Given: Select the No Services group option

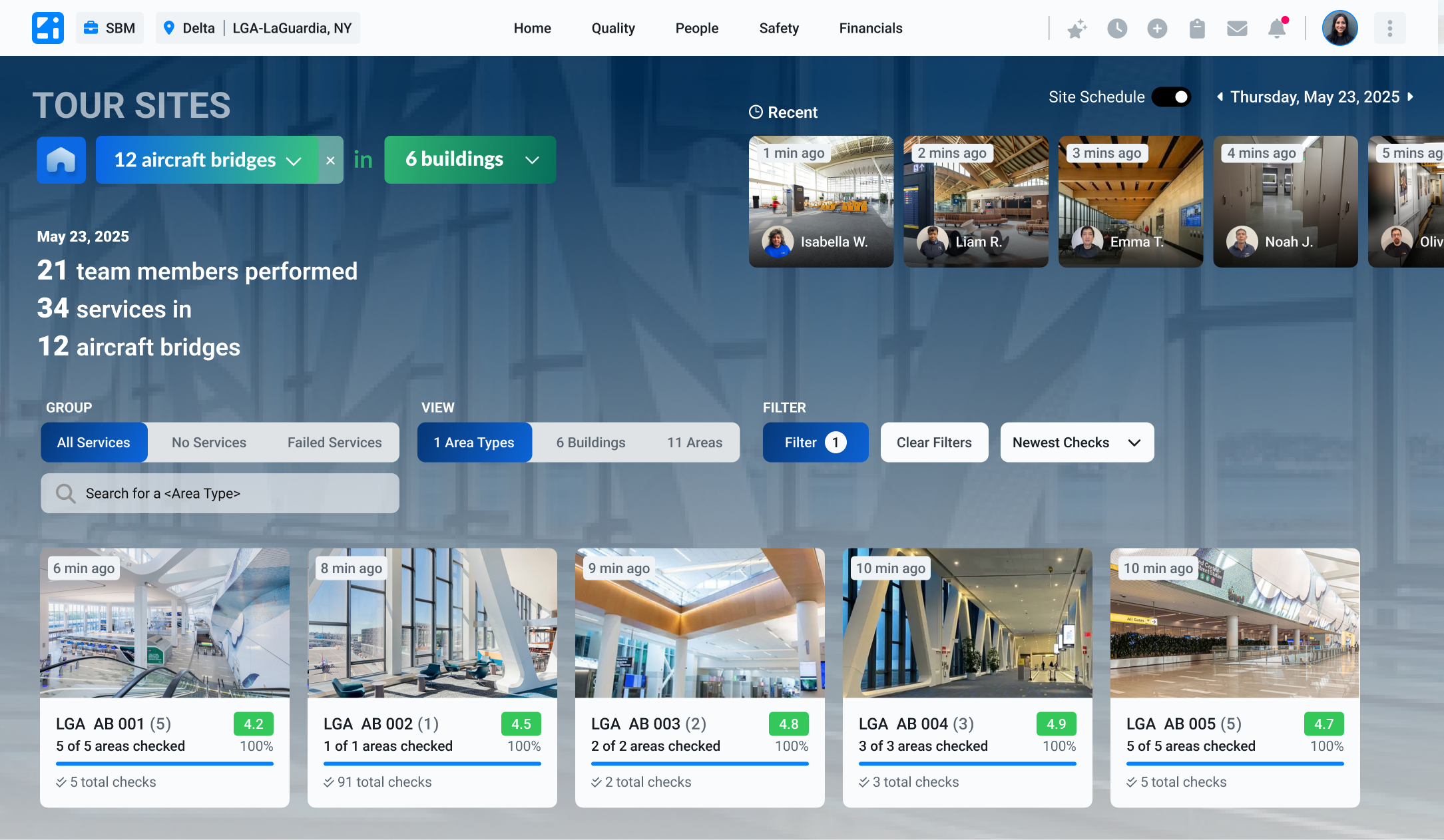Looking at the screenshot, I should click(x=208, y=443).
